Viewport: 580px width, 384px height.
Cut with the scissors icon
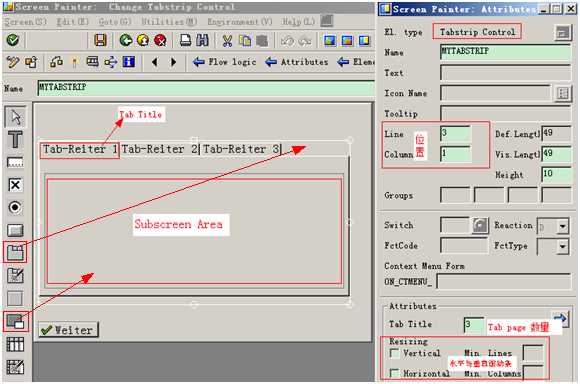coord(227,40)
